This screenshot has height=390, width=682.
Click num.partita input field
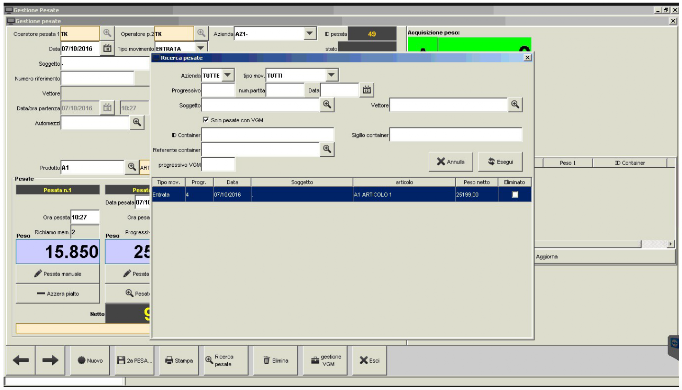(285, 90)
